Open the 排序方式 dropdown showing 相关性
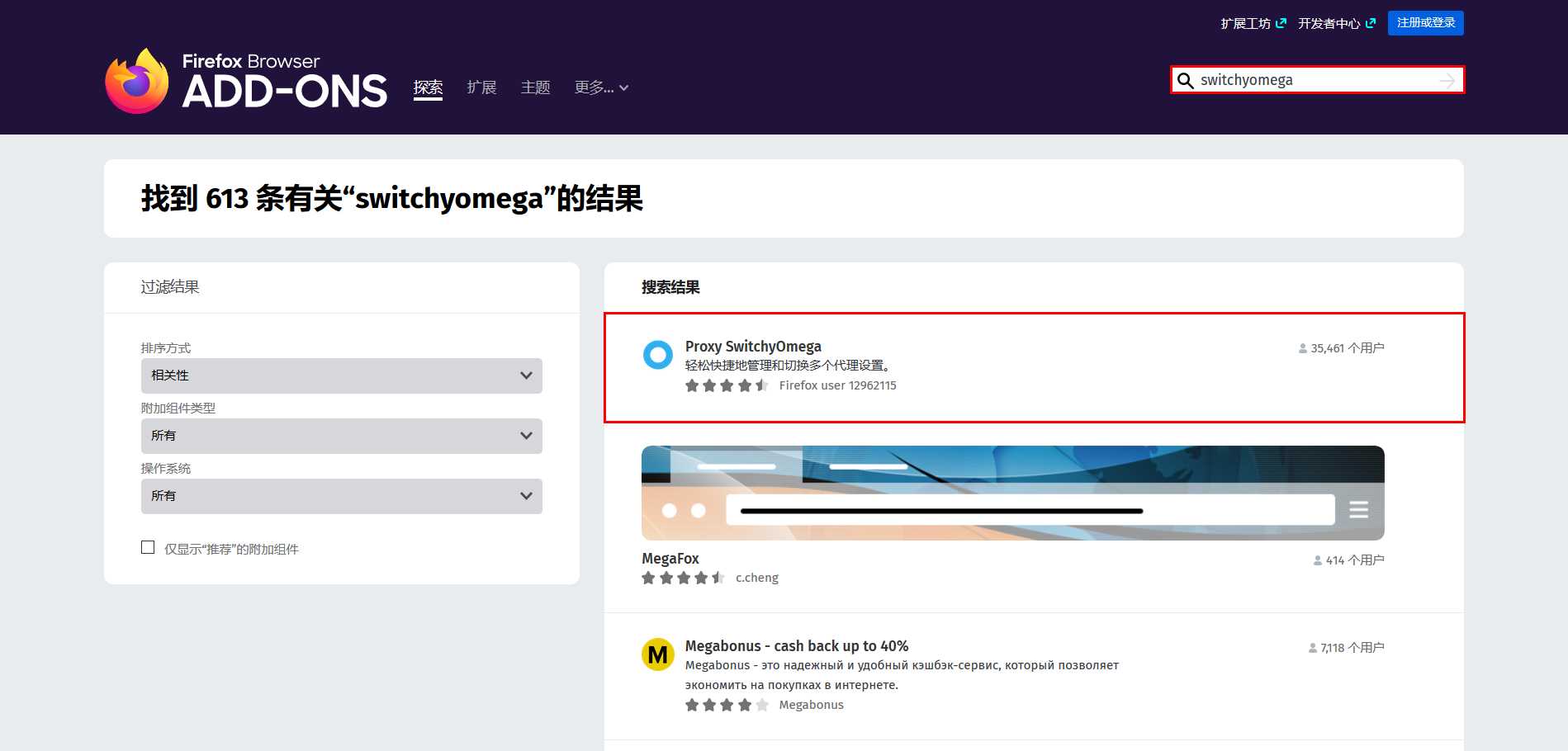 (x=342, y=375)
